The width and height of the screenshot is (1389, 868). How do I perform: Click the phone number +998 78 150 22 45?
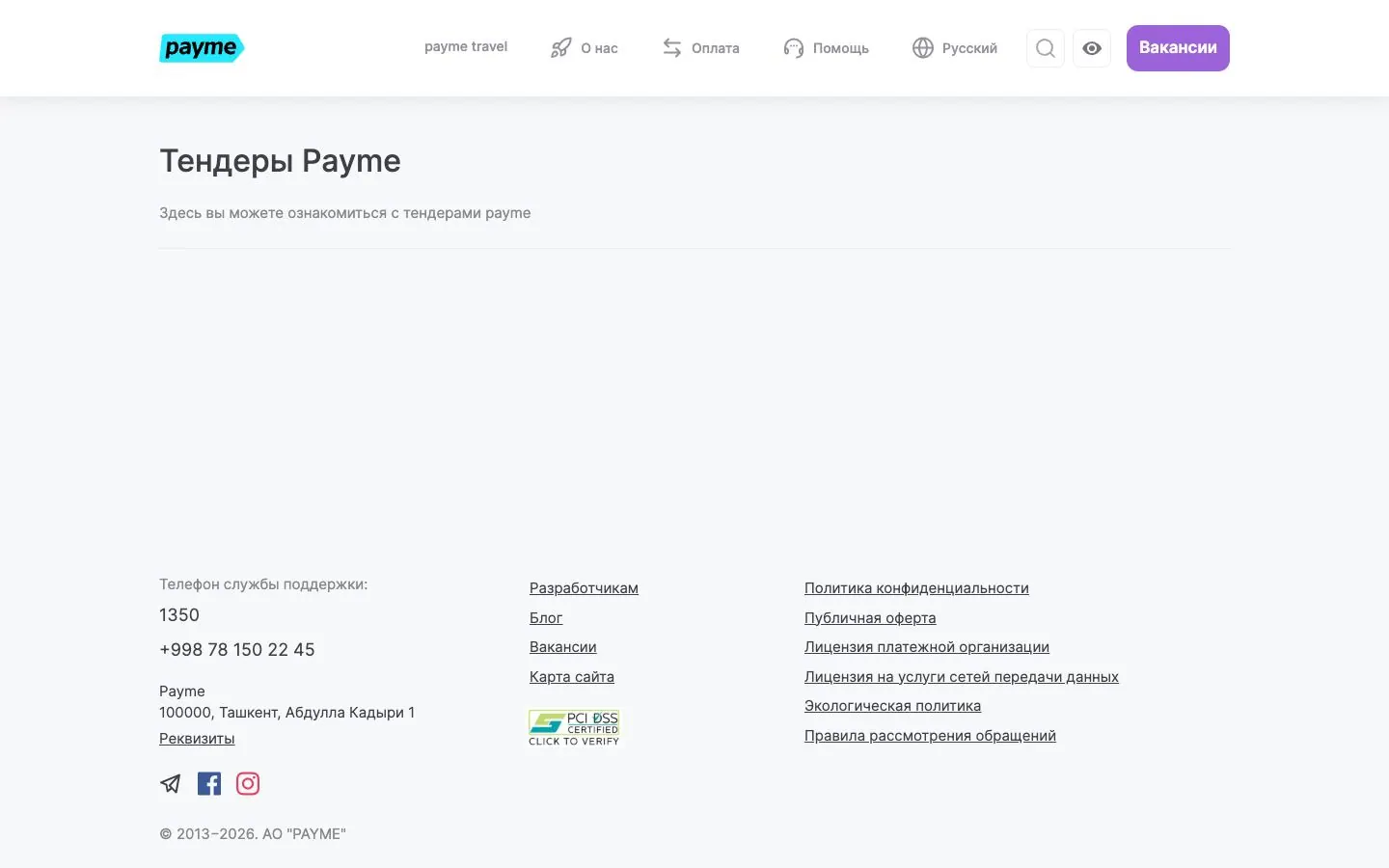(237, 650)
